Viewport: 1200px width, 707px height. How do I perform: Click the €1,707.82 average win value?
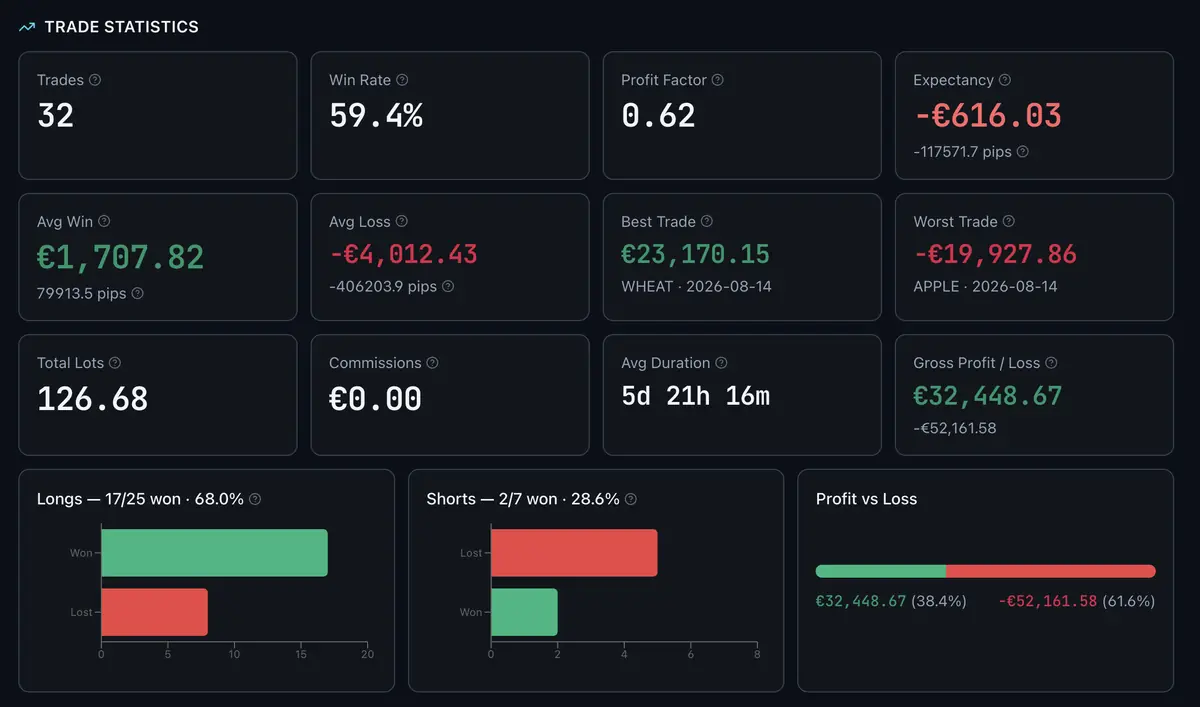pos(120,257)
